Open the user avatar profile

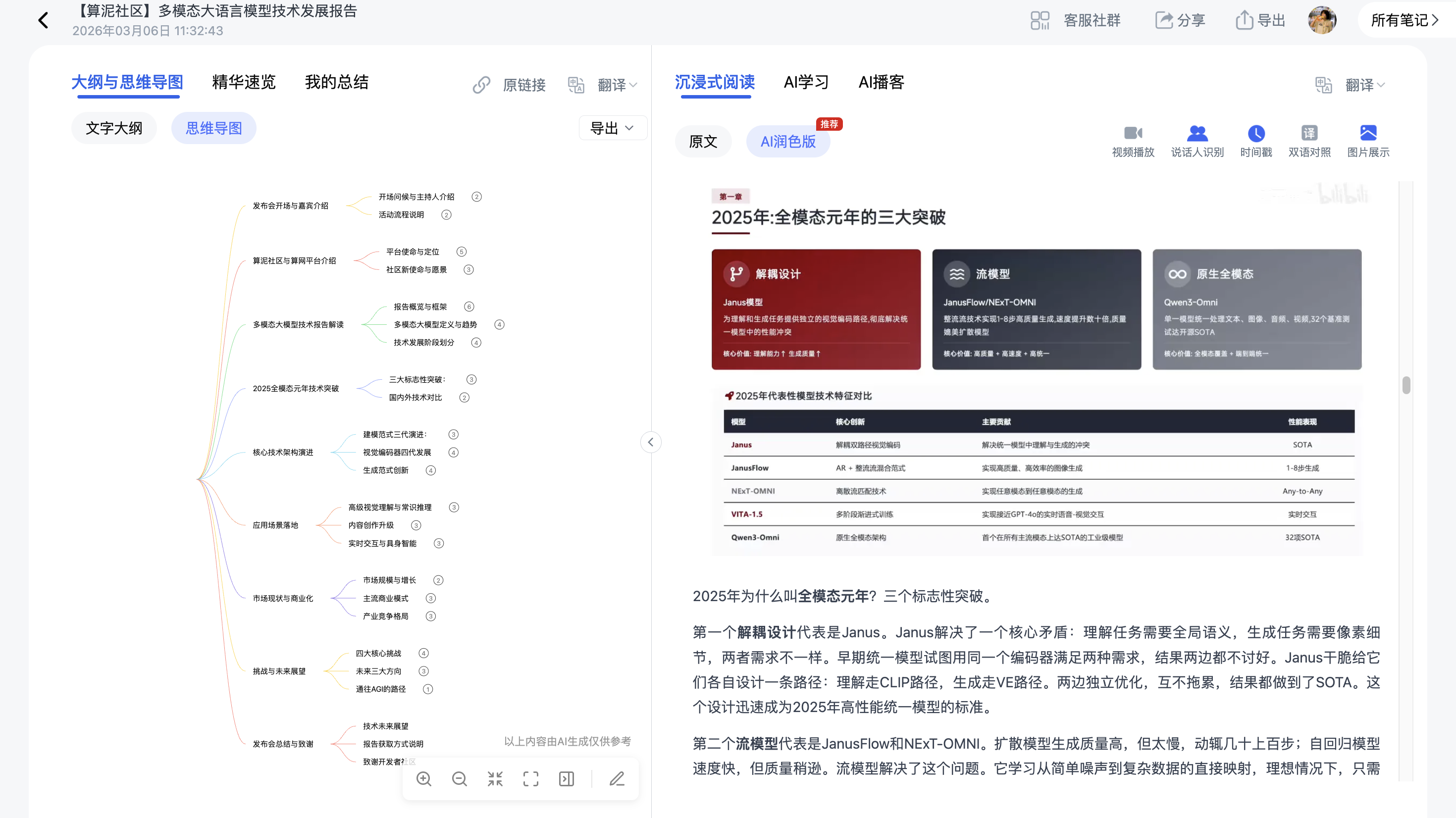[1322, 20]
